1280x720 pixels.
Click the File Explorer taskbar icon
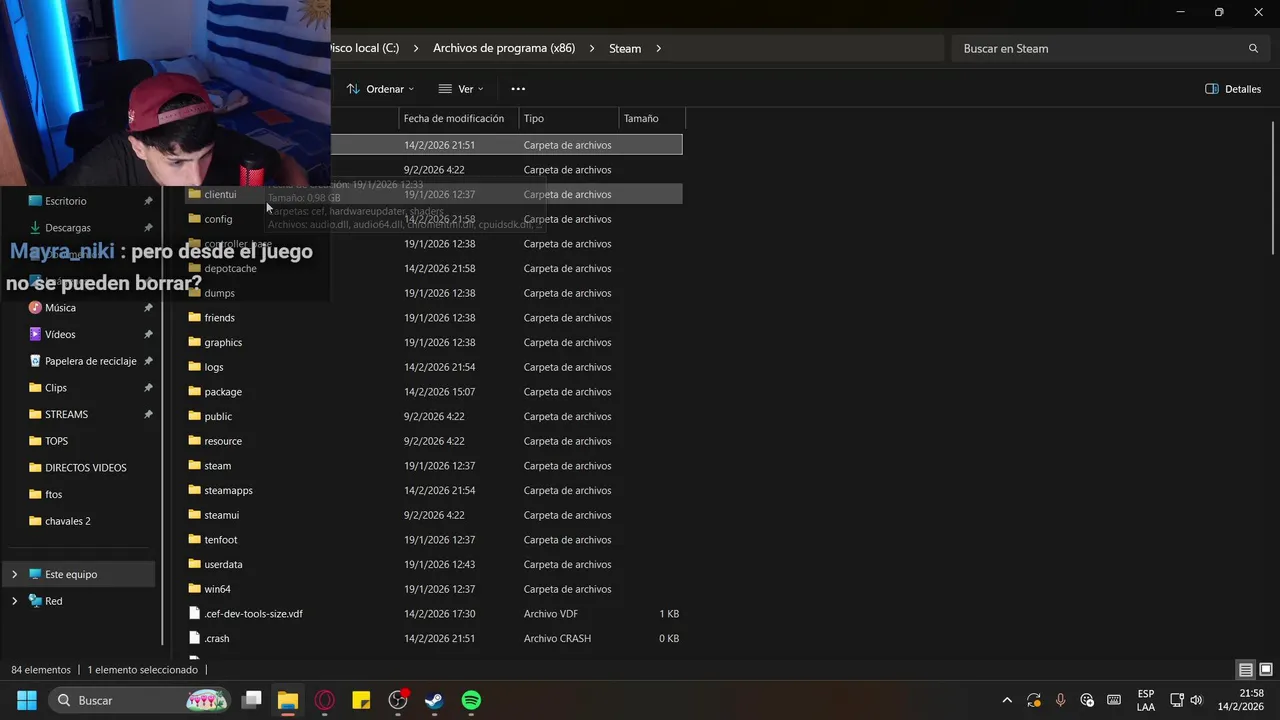click(288, 700)
